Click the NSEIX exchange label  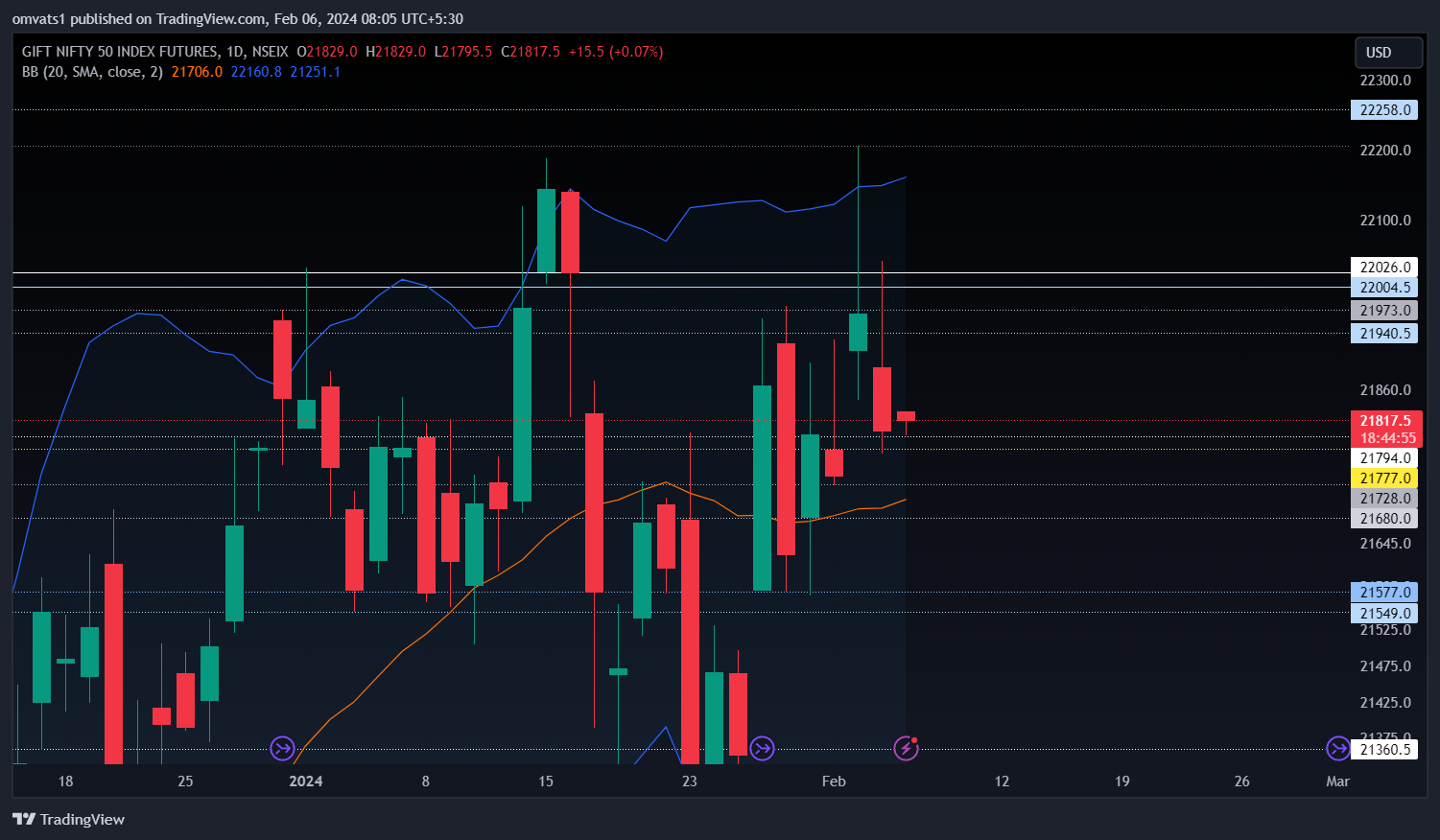(270, 52)
